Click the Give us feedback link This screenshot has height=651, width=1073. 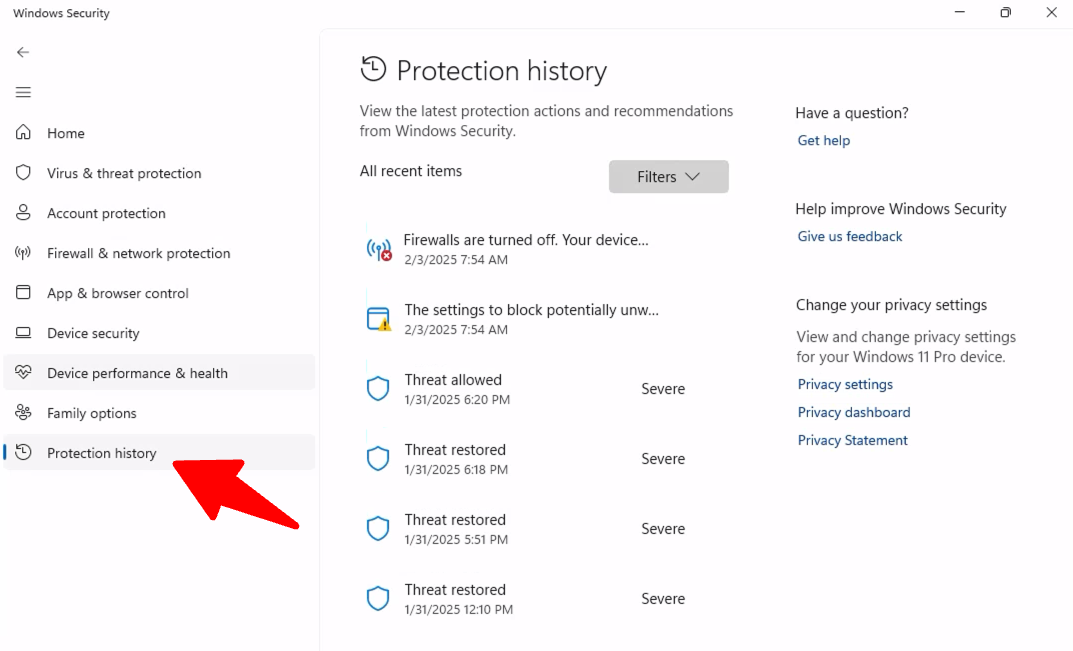pyautogui.click(x=849, y=236)
